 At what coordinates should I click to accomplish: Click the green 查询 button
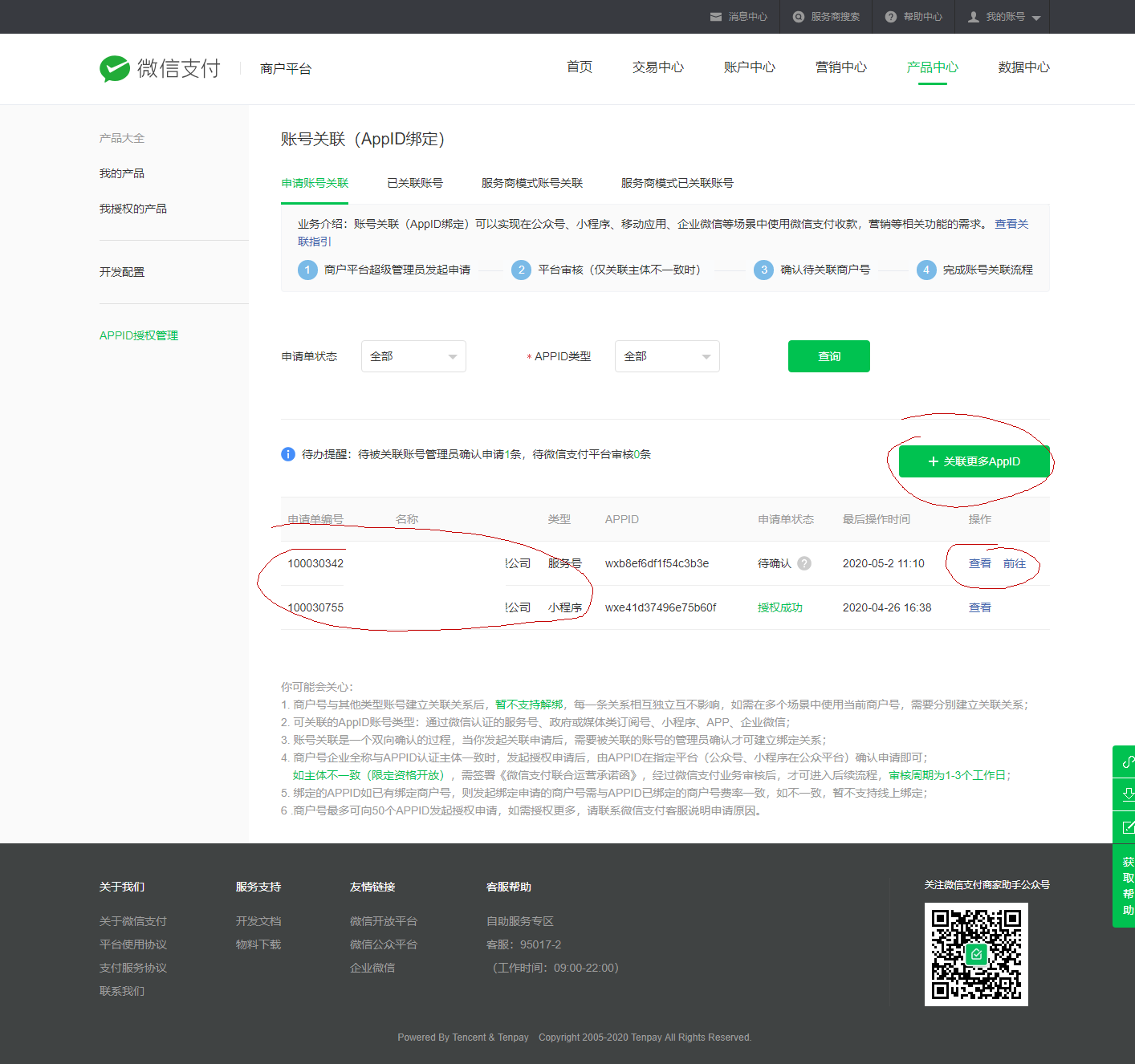click(x=829, y=356)
